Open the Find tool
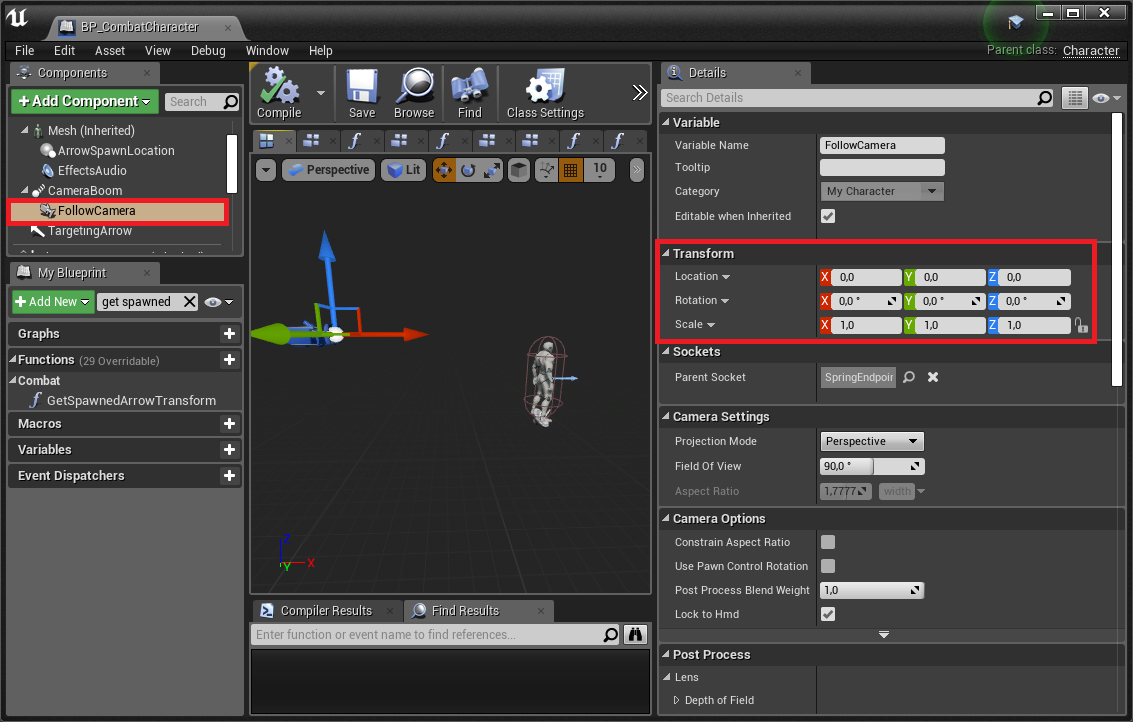Image resolution: width=1133 pixels, height=722 pixels. tap(469, 88)
